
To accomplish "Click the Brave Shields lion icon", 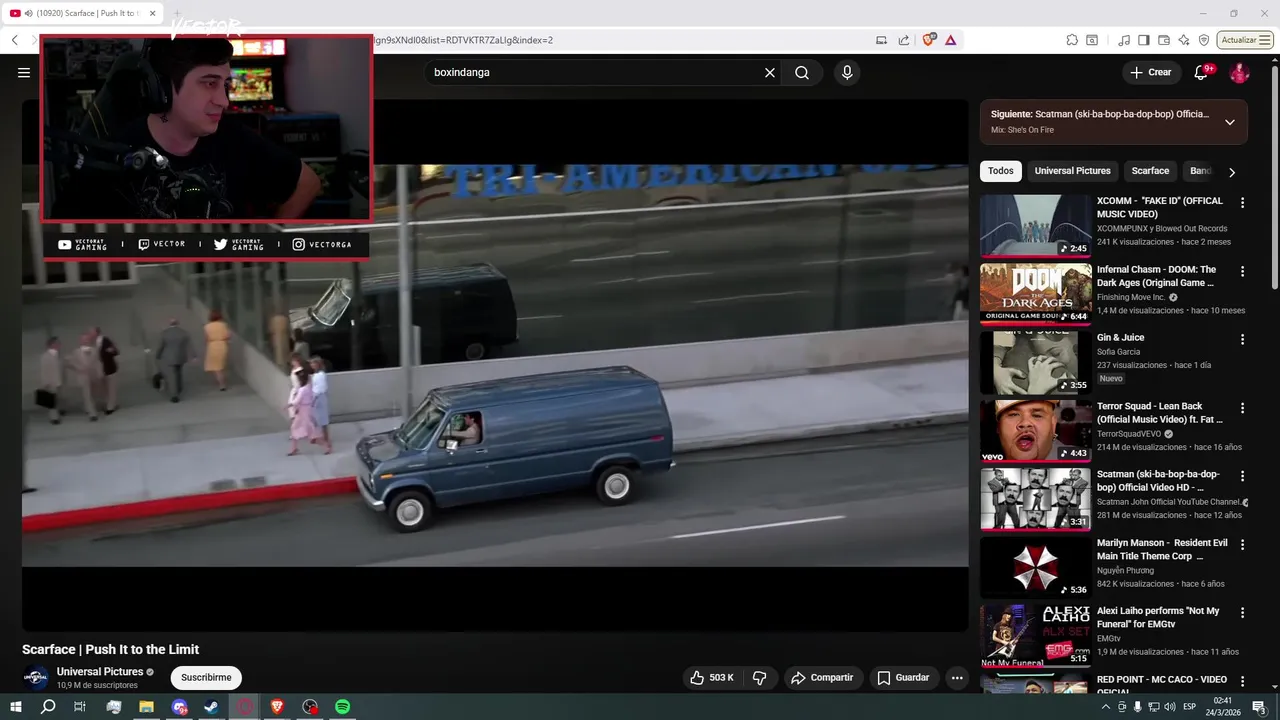I will point(929,40).
